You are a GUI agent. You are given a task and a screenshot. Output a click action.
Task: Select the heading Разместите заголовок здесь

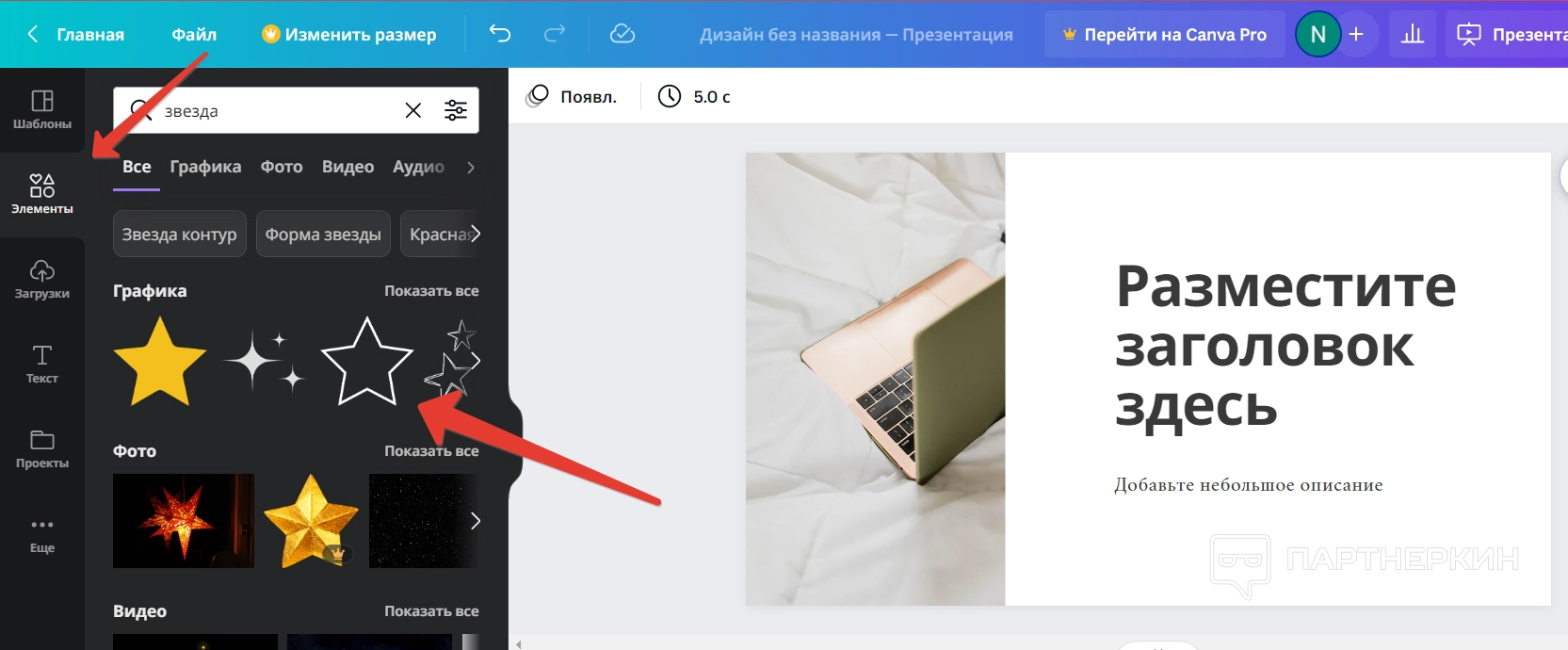click(x=1285, y=347)
